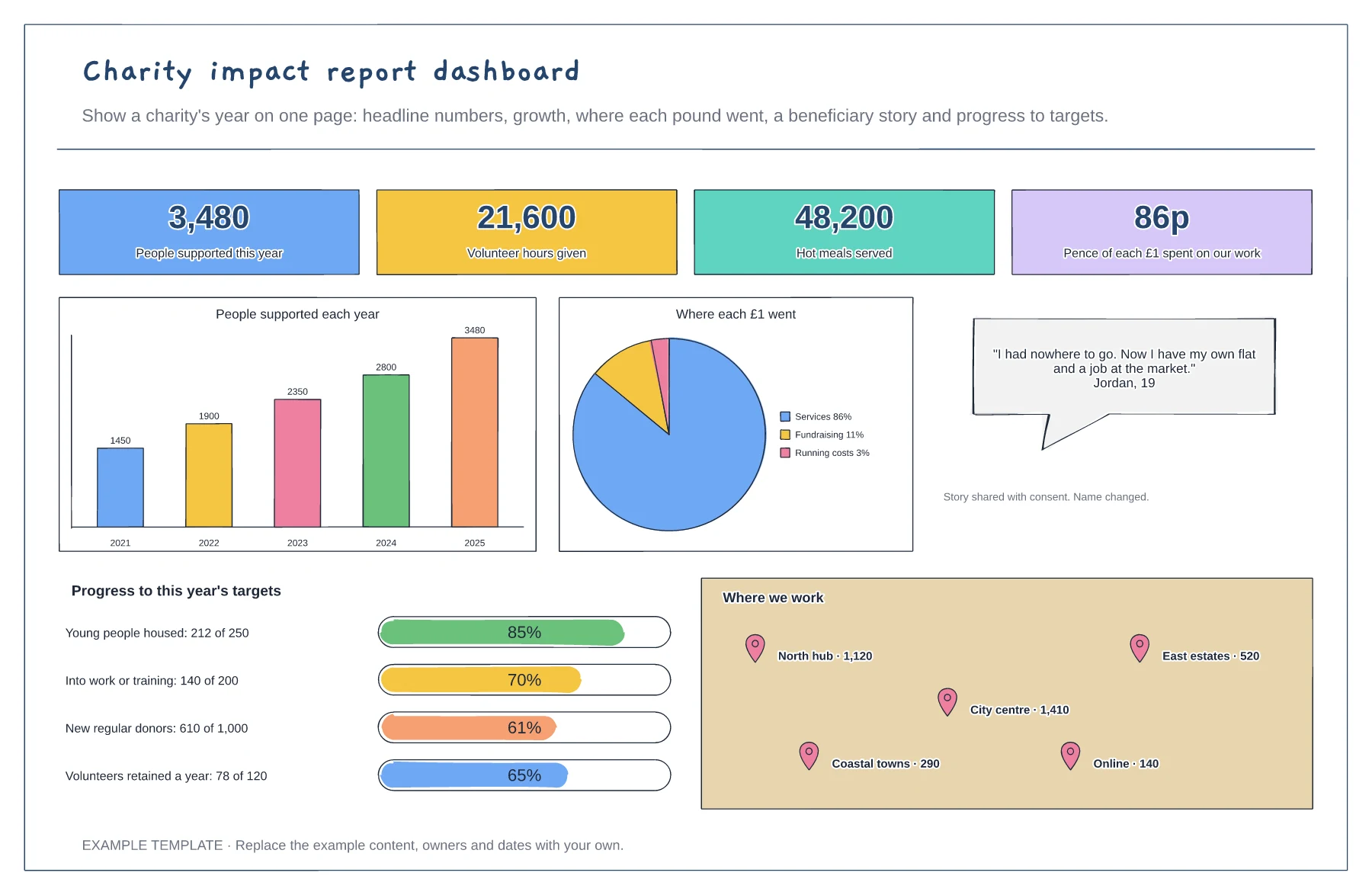Click 'Story shared with consent' note

click(x=1046, y=497)
